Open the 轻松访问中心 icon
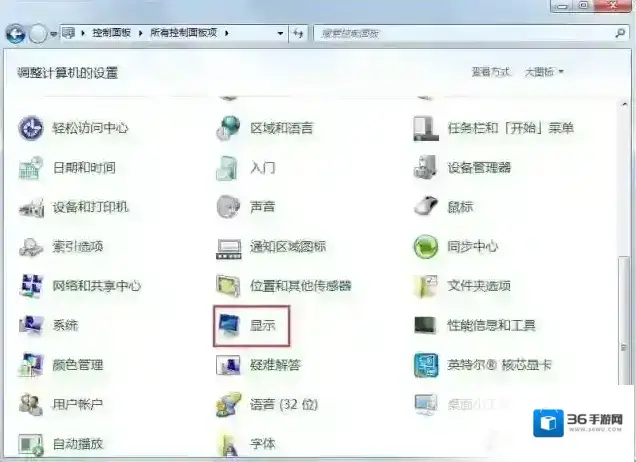 (x=31, y=128)
